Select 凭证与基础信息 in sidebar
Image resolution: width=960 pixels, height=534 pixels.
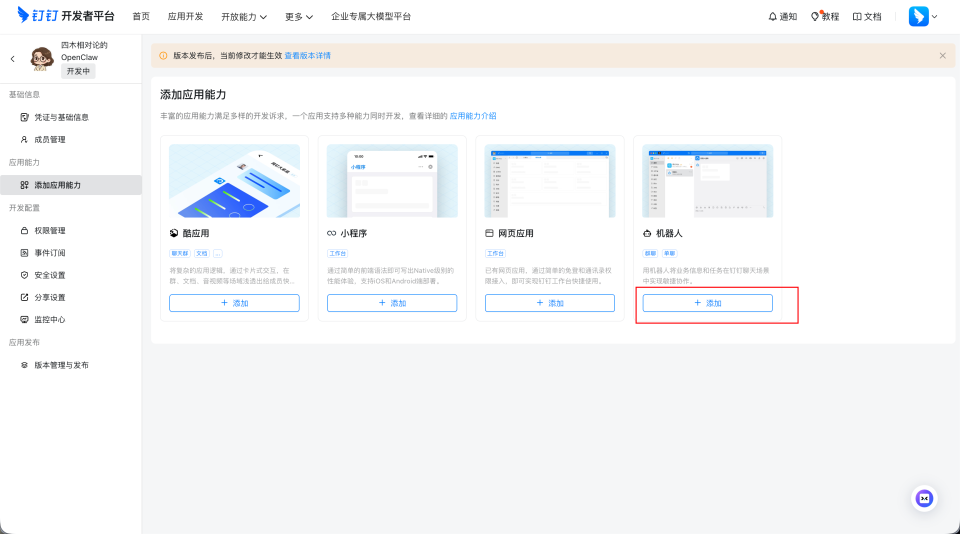pos(71,117)
